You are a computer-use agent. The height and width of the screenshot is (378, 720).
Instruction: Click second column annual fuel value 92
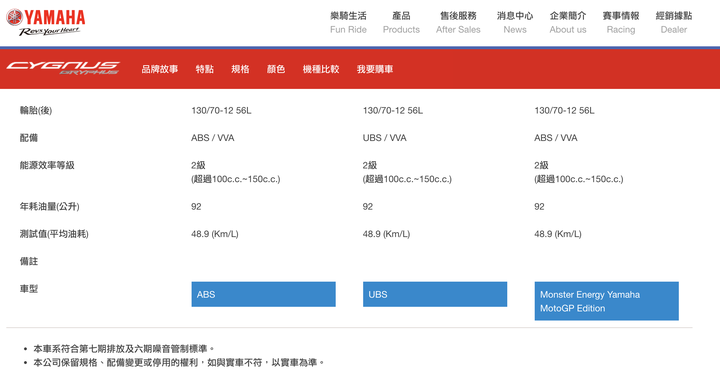point(368,207)
